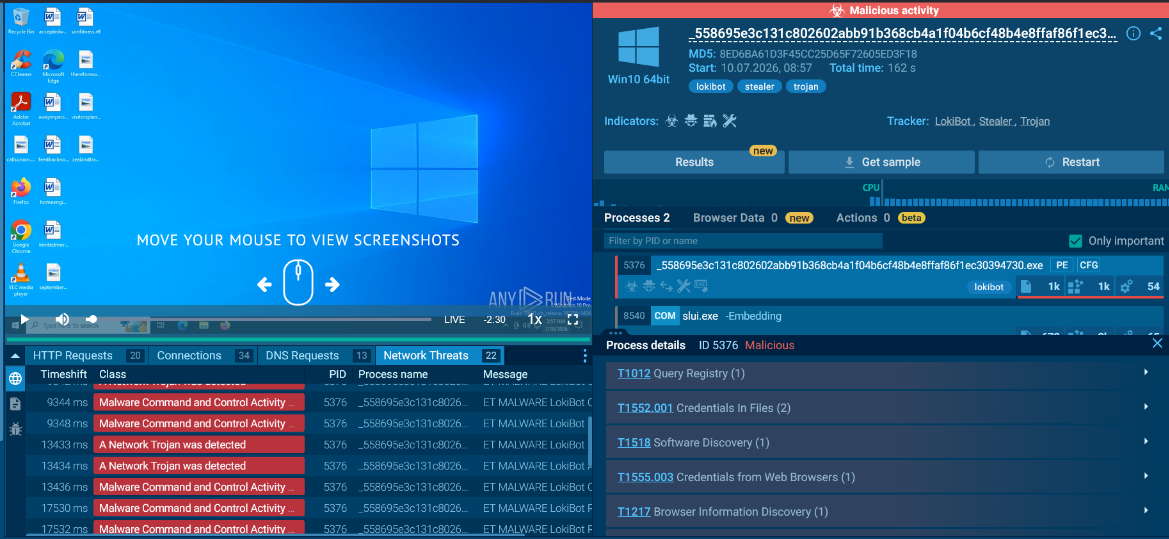Collapse the network panel with the up arrow
The image size is (1169, 539).
[15, 356]
